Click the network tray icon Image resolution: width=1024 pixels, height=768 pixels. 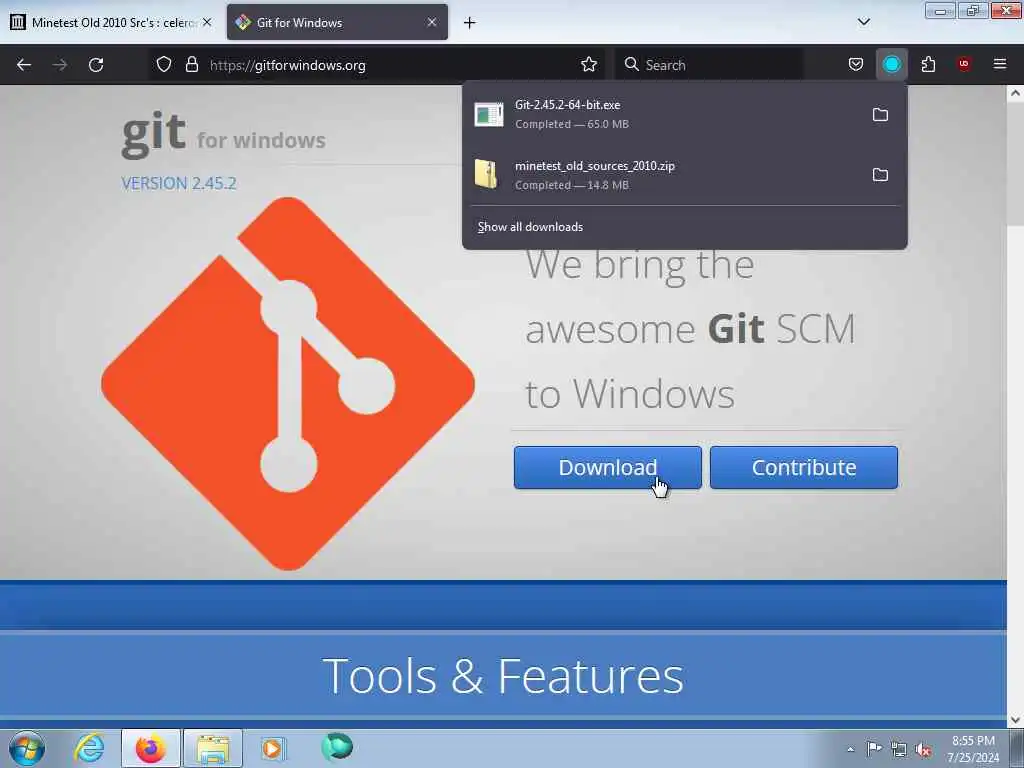[x=899, y=749]
